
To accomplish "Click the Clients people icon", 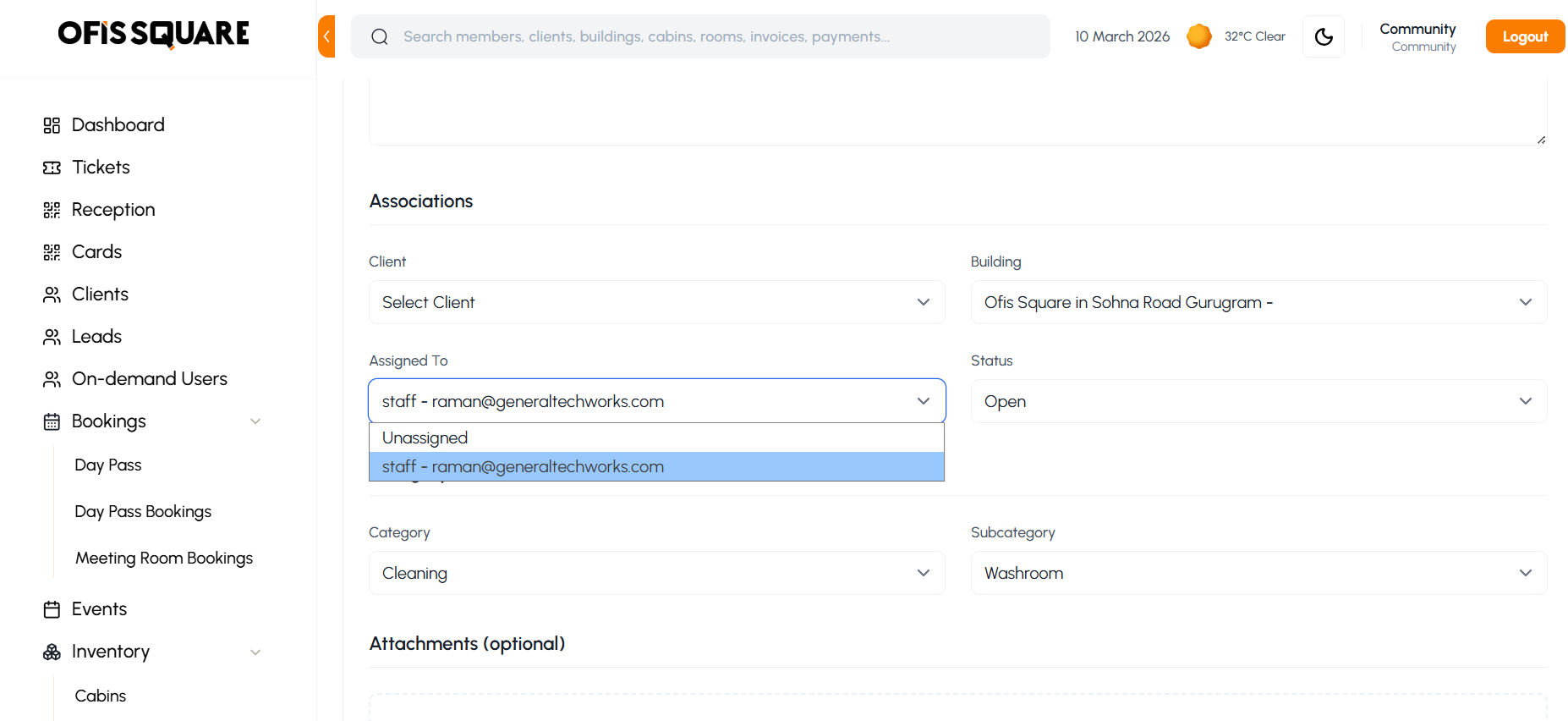I will [x=52, y=294].
